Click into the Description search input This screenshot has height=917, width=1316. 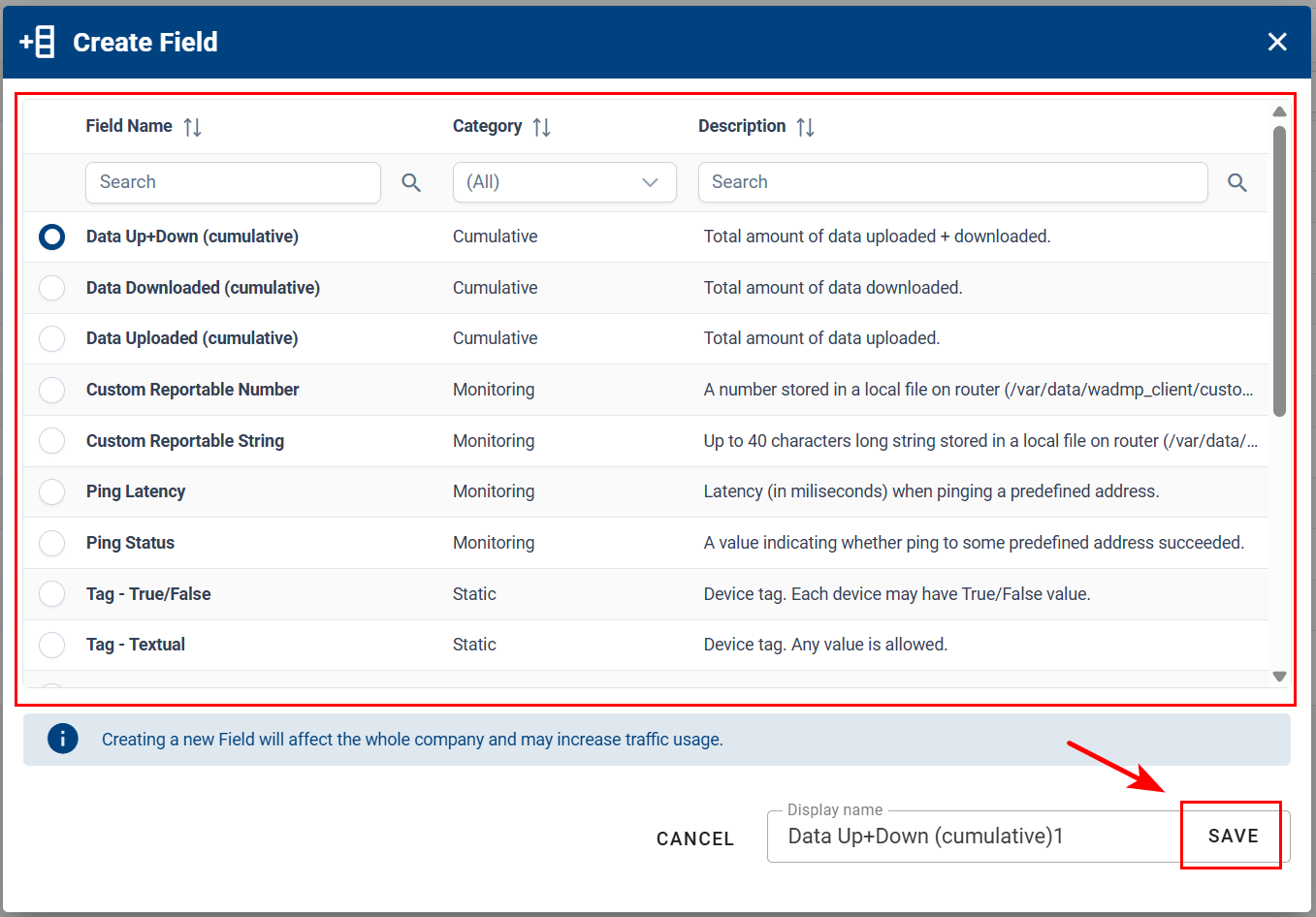click(x=952, y=182)
